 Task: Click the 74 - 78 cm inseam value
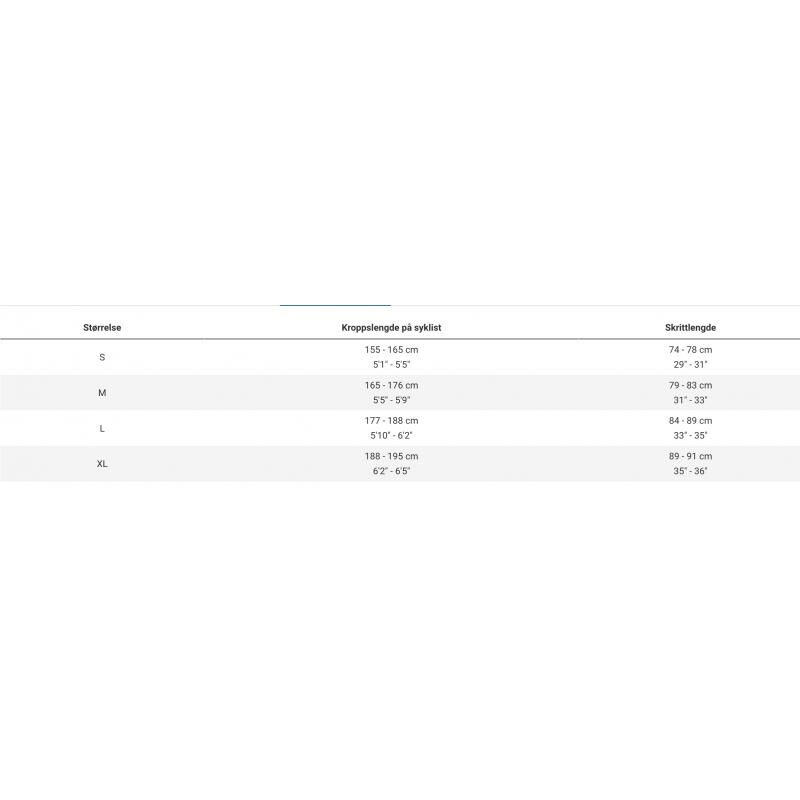690,350
